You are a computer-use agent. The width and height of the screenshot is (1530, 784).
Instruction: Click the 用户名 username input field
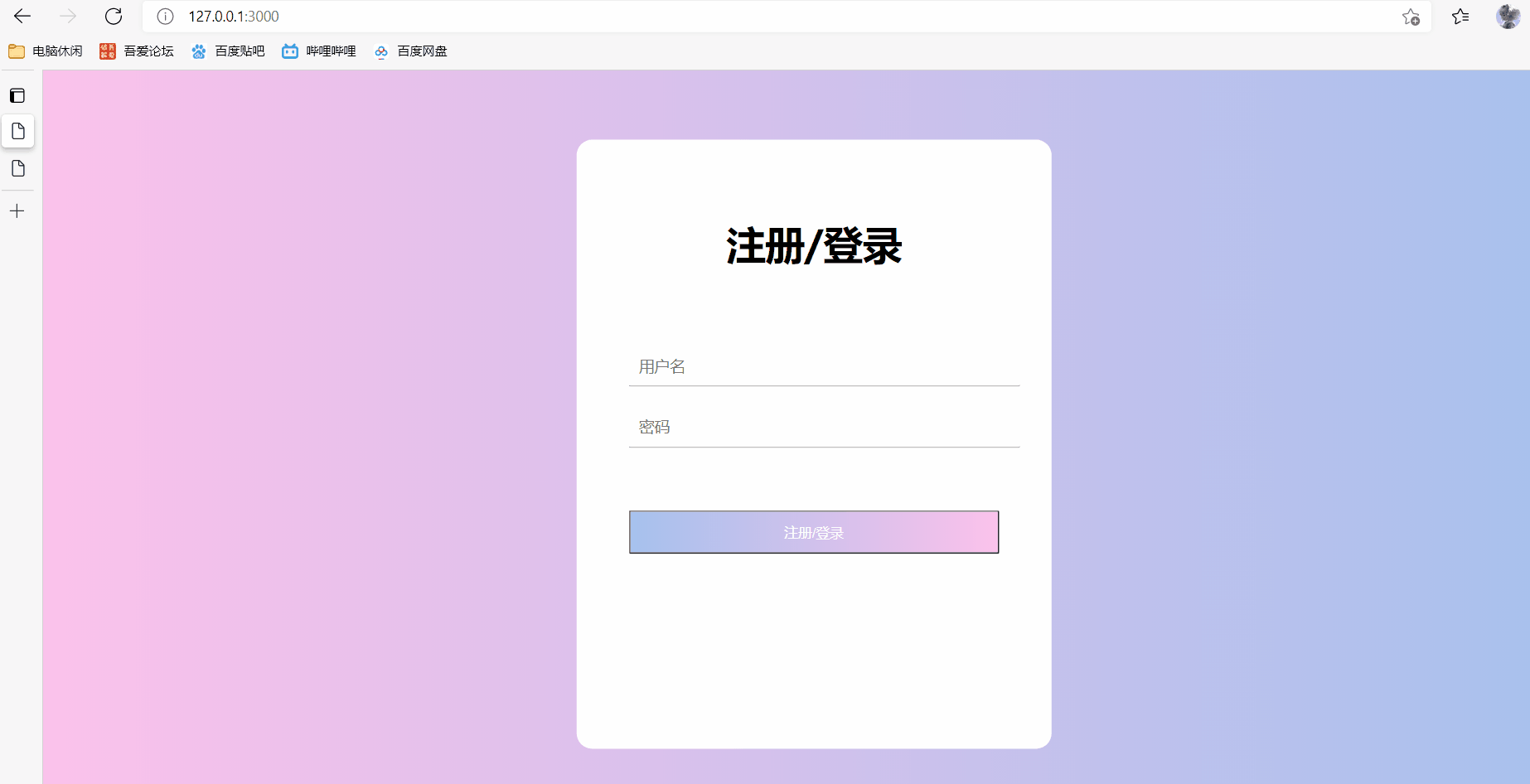(824, 366)
